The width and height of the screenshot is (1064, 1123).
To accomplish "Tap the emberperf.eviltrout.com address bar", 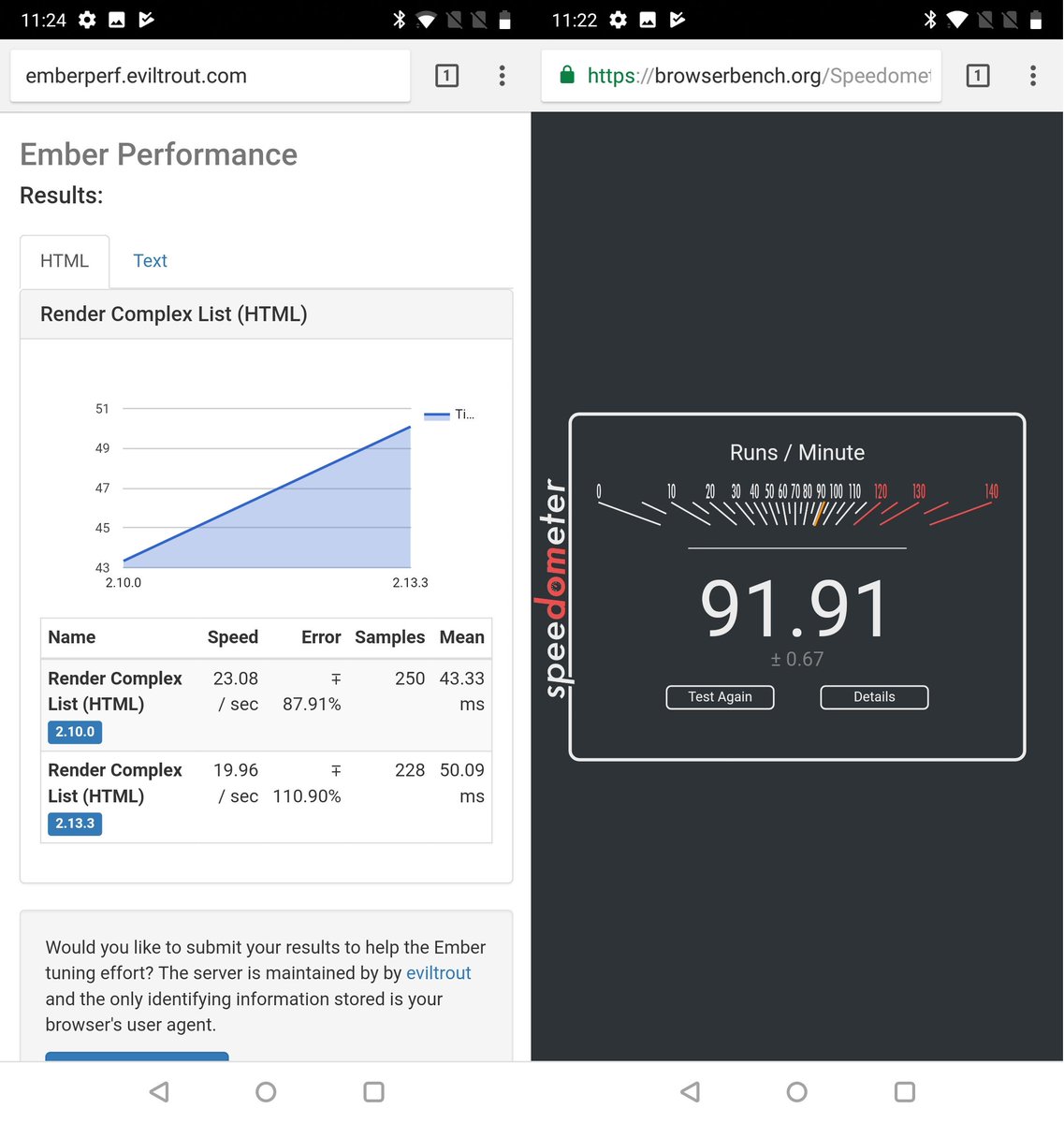I will [211, 76].
